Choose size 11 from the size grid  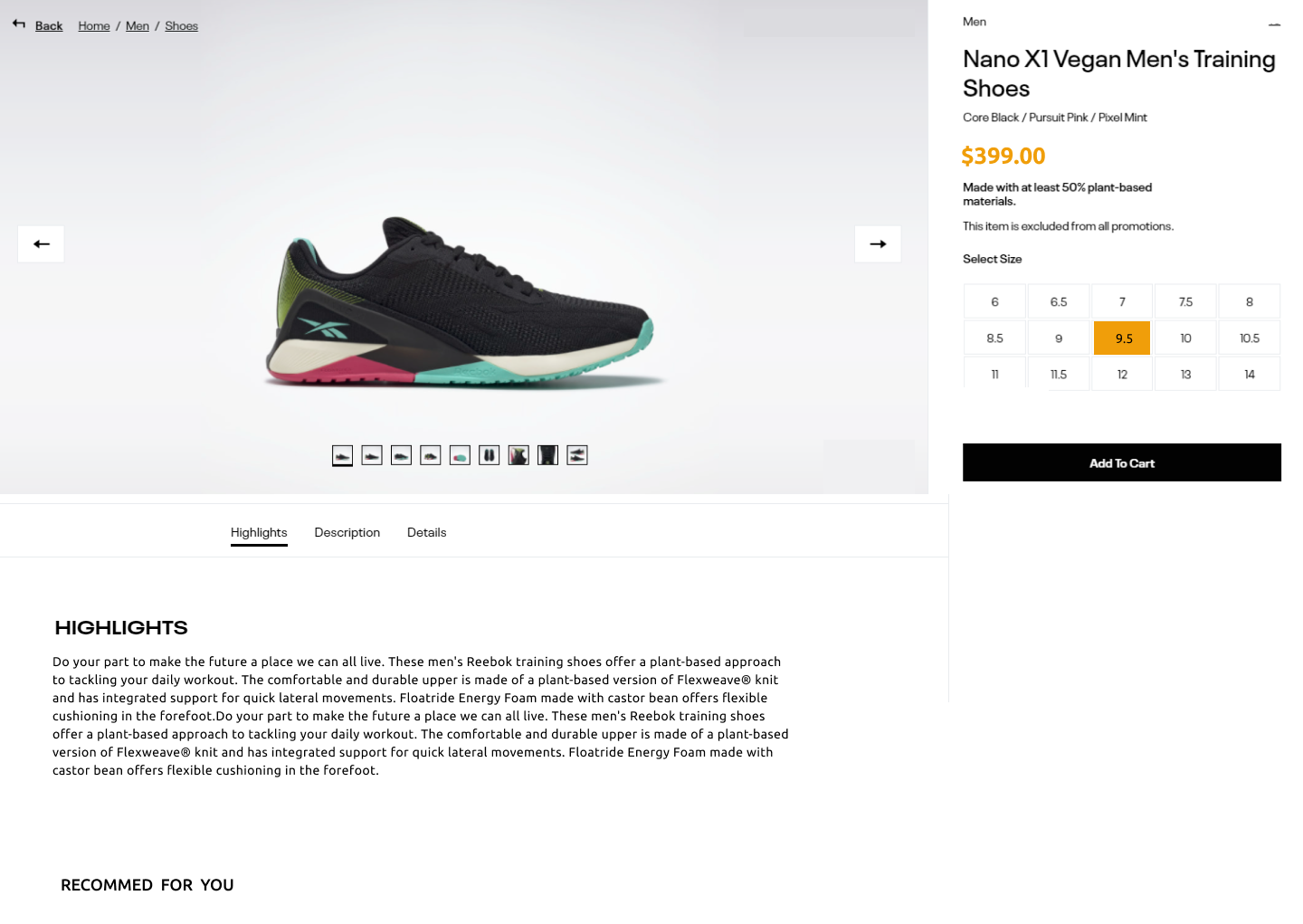tap(994, 373)
